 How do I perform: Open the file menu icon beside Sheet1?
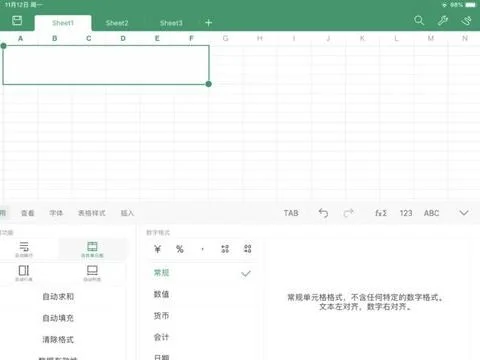(17, 21)
